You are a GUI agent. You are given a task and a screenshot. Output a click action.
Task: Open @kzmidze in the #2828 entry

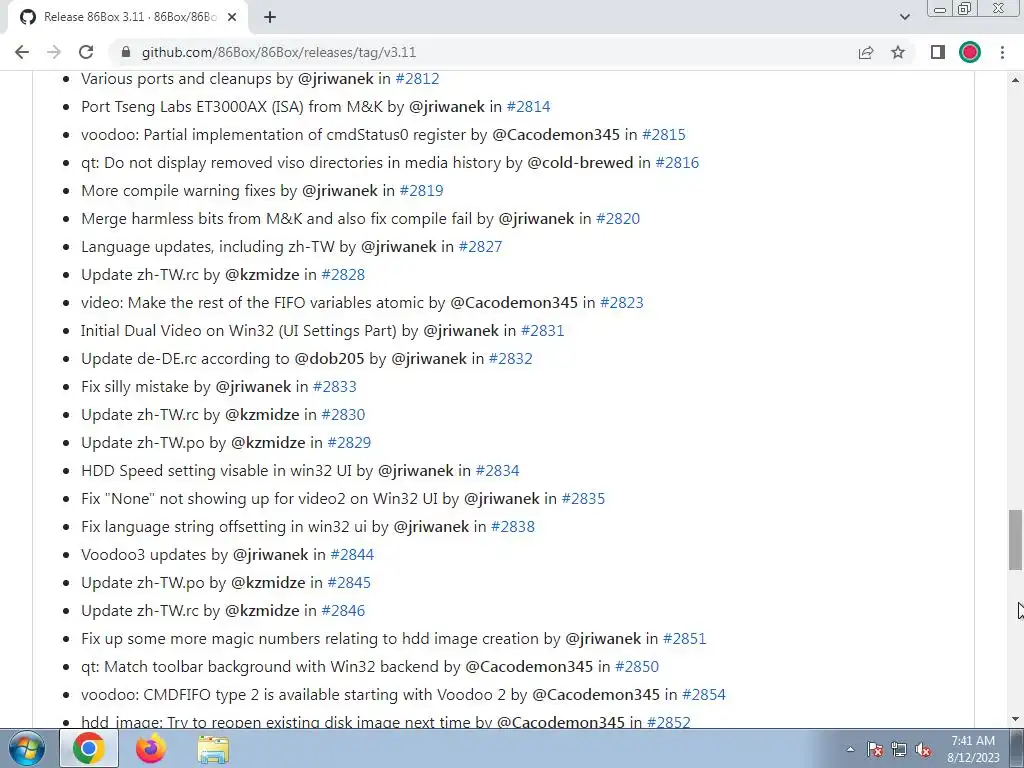(262, 275)
